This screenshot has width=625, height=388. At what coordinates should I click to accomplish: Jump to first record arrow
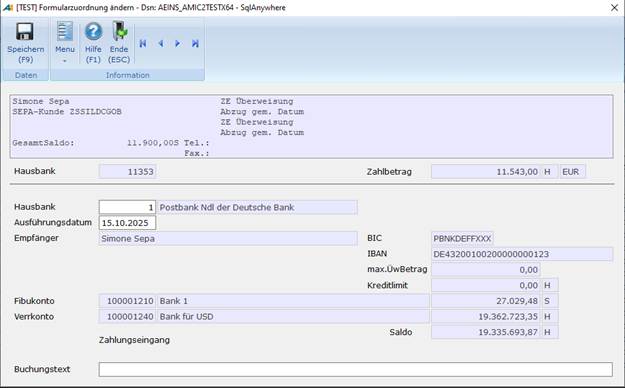143,43
